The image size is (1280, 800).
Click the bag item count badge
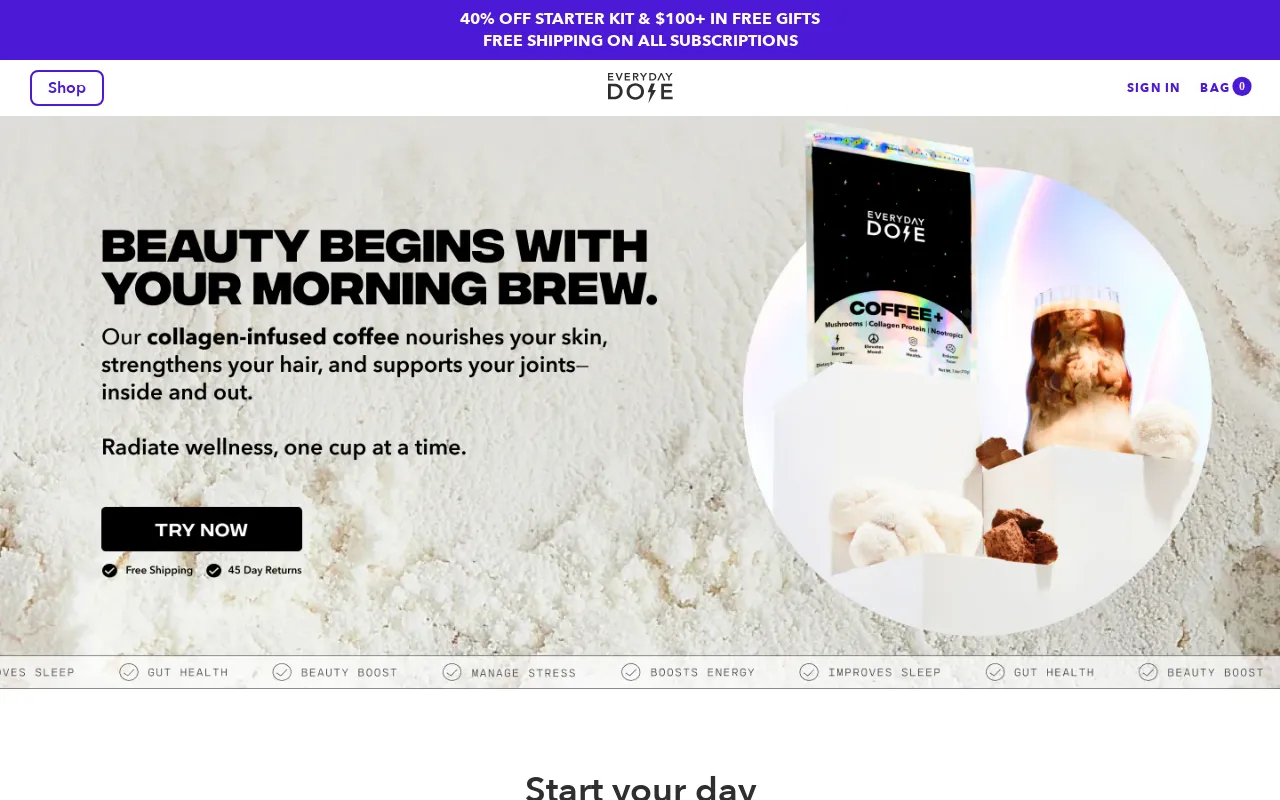point(1242,87)
